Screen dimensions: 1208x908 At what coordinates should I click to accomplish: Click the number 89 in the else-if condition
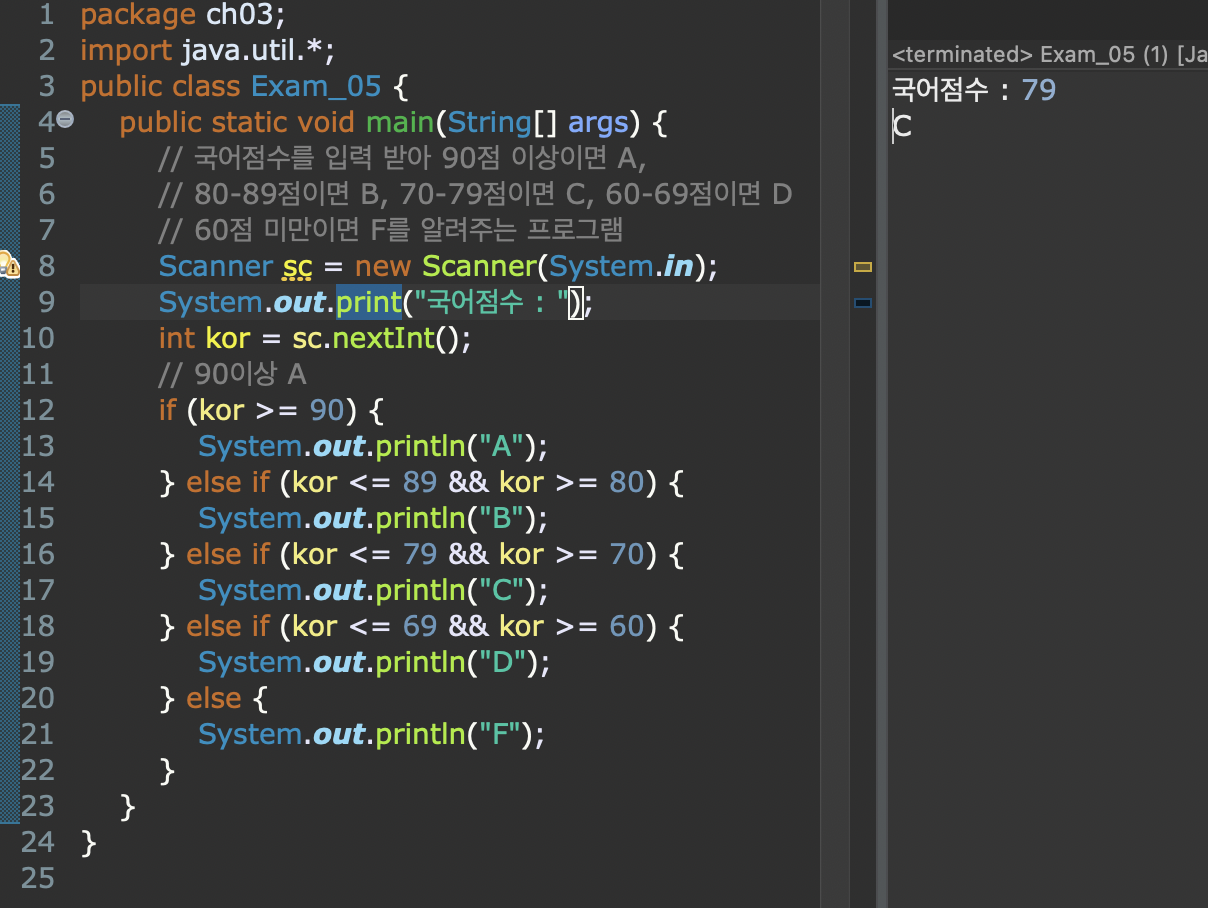click(420, 482)
